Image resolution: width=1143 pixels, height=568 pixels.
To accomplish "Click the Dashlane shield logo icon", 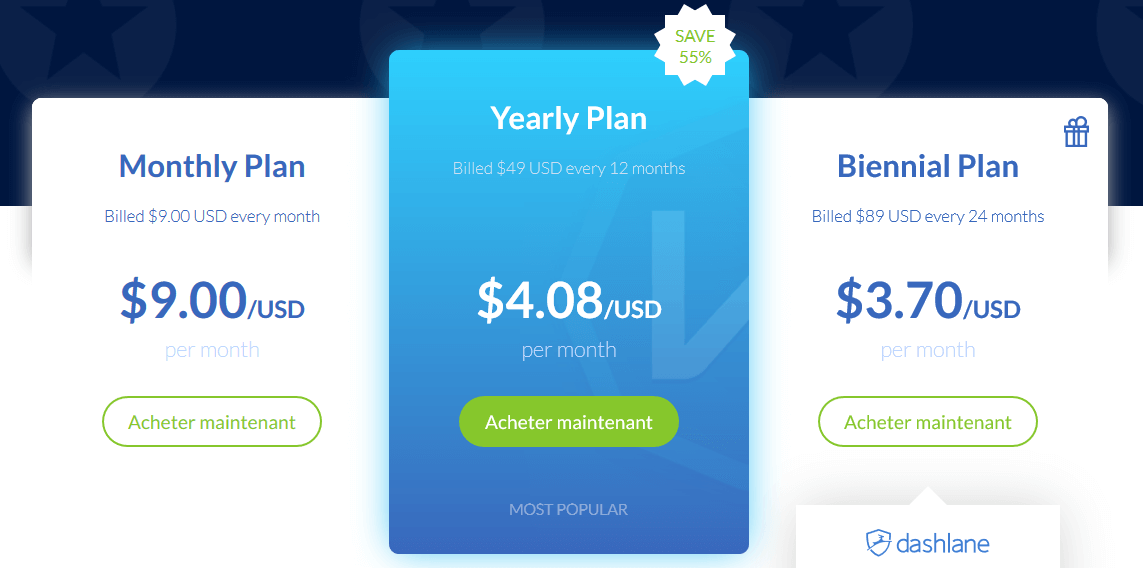I will (878, 543).
